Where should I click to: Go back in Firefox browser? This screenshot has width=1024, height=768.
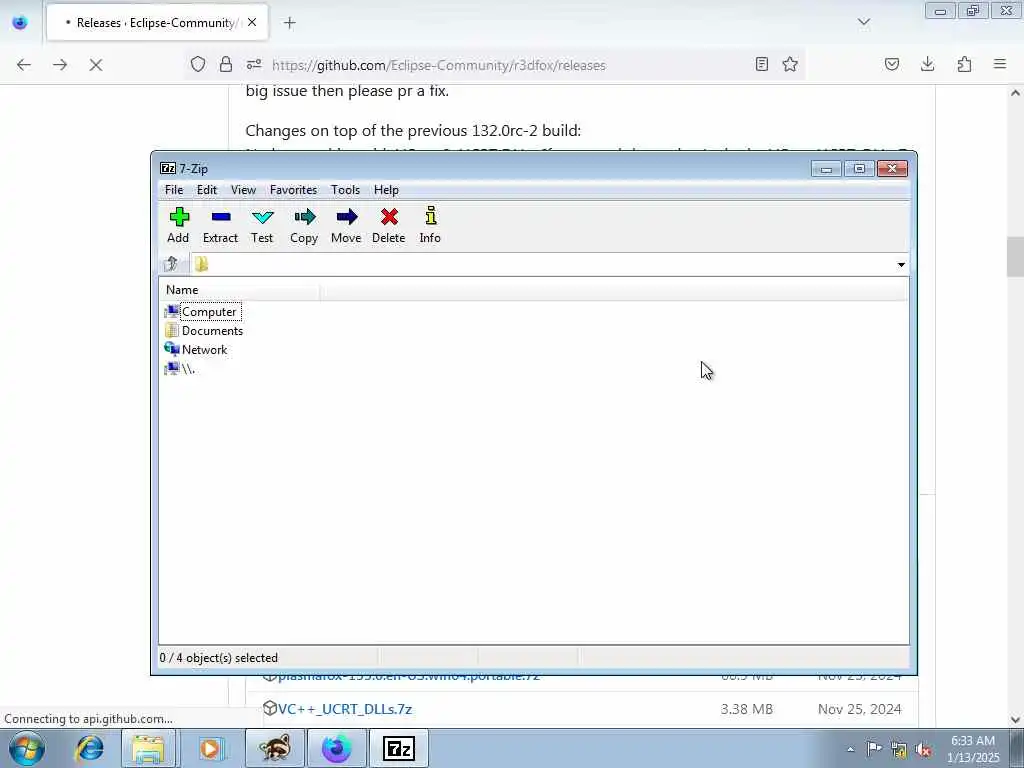tap(24, 65)
